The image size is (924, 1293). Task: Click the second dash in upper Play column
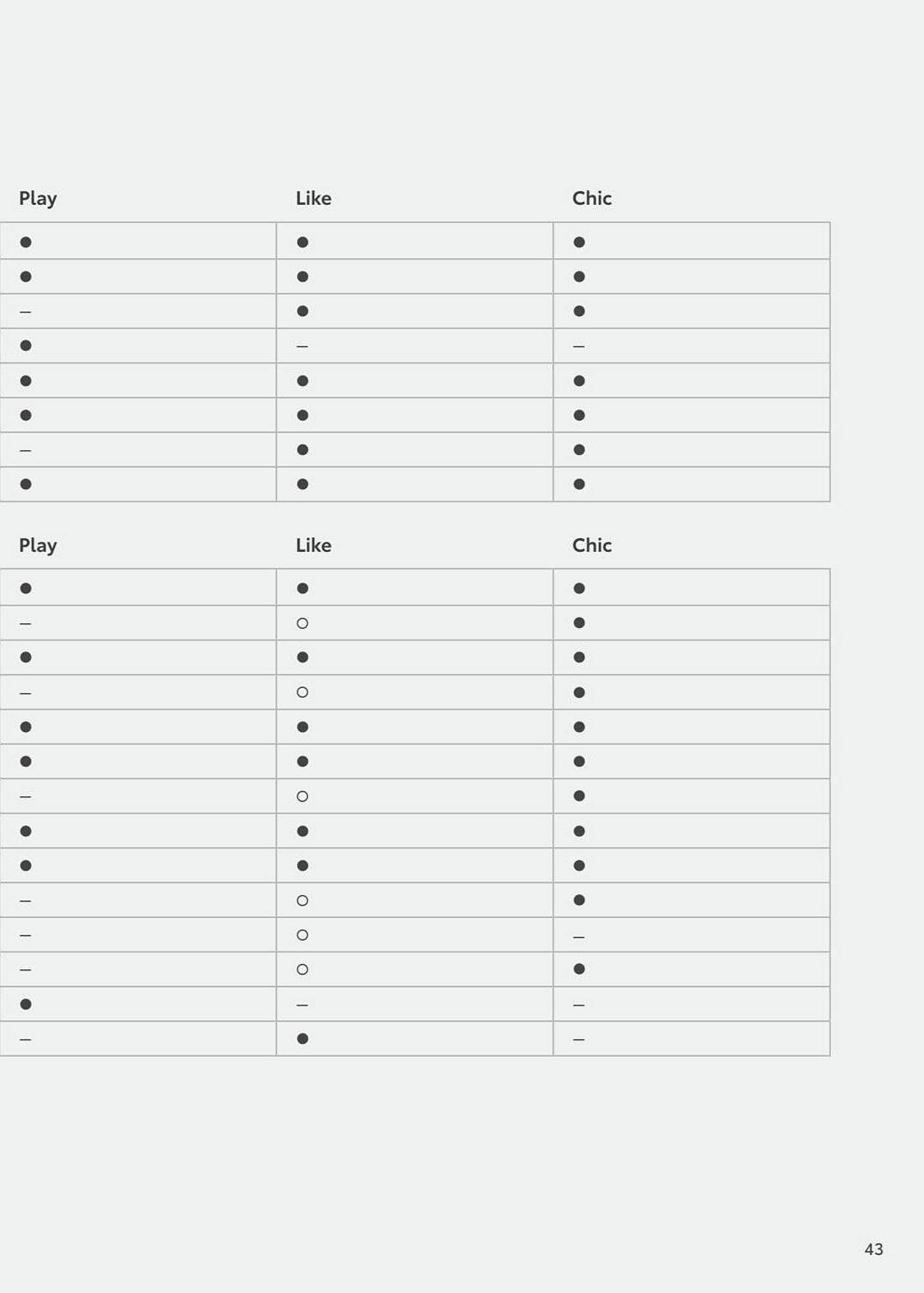[x=25, y=451]
